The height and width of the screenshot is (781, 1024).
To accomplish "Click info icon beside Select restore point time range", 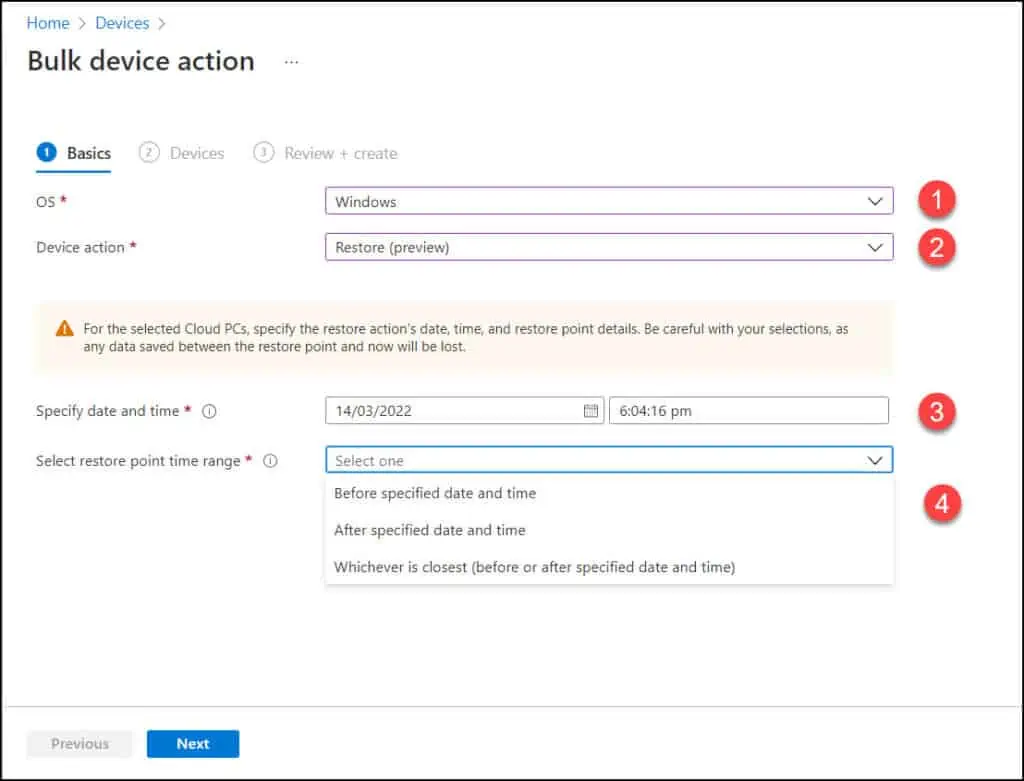I will (270, 461).
